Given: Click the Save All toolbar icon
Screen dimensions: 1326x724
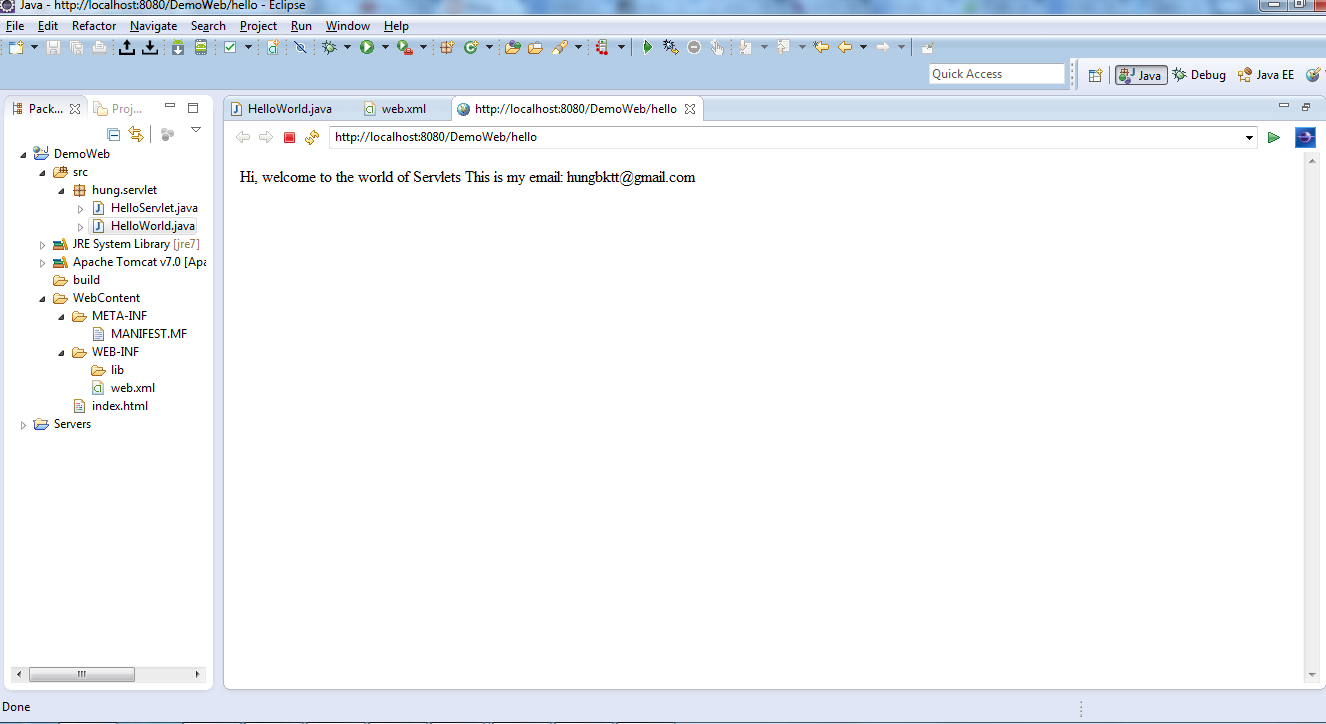Looking at the screenshot, I should pos(76,47).
